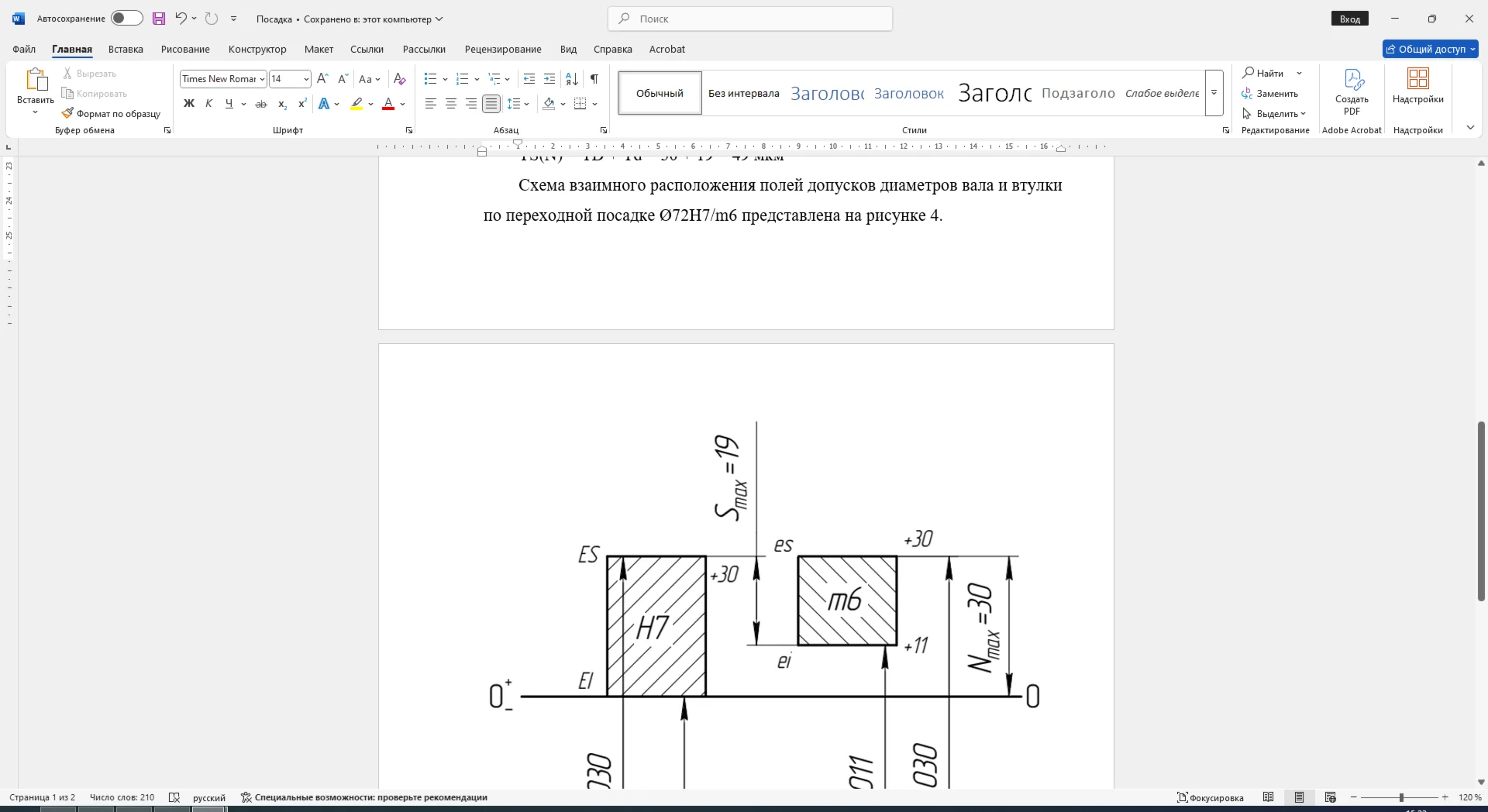Viewport: 1488px width, 812px height.
Task: Justify text alignment
Action: click(491, 103)
